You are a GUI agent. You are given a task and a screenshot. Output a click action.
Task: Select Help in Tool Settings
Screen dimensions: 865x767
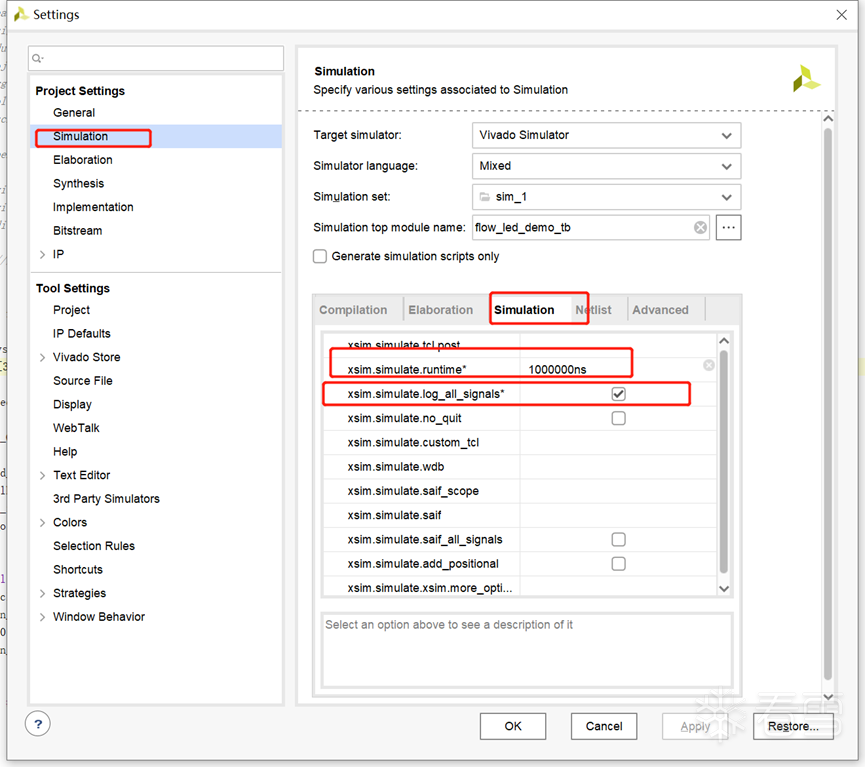[x=65, y=452]
